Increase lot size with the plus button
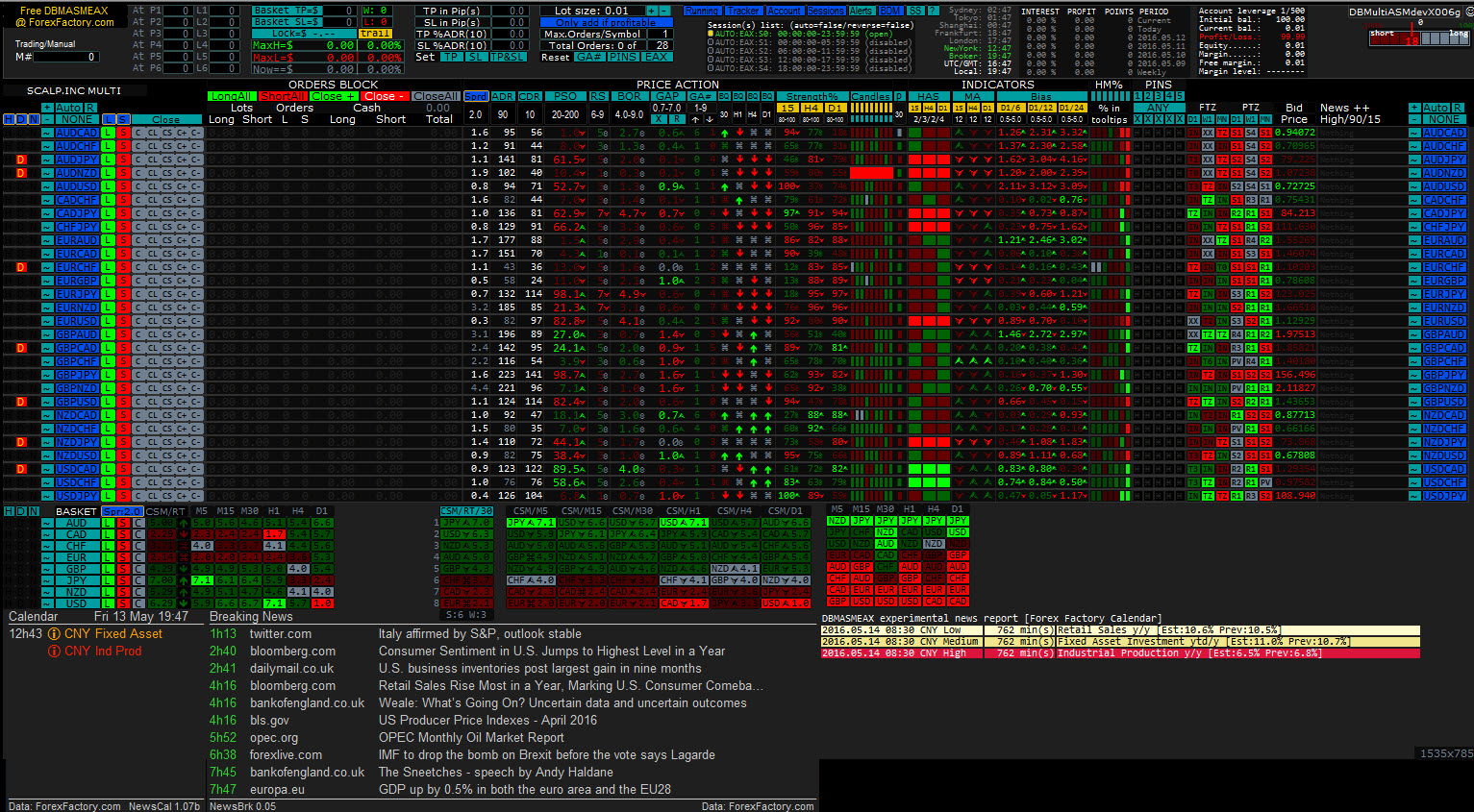Viewport: 1474px width, 812px height. point(651,11)
